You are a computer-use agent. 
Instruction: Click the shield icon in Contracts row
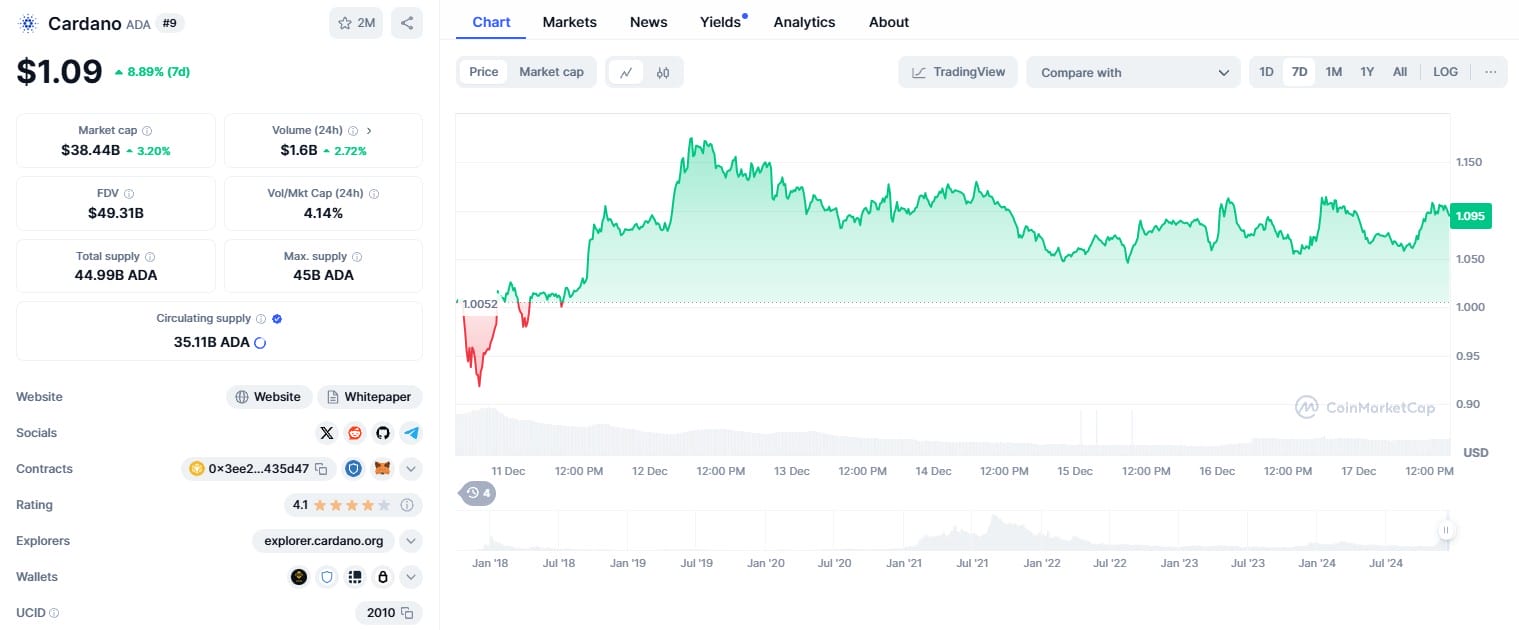tap(354, 469)
